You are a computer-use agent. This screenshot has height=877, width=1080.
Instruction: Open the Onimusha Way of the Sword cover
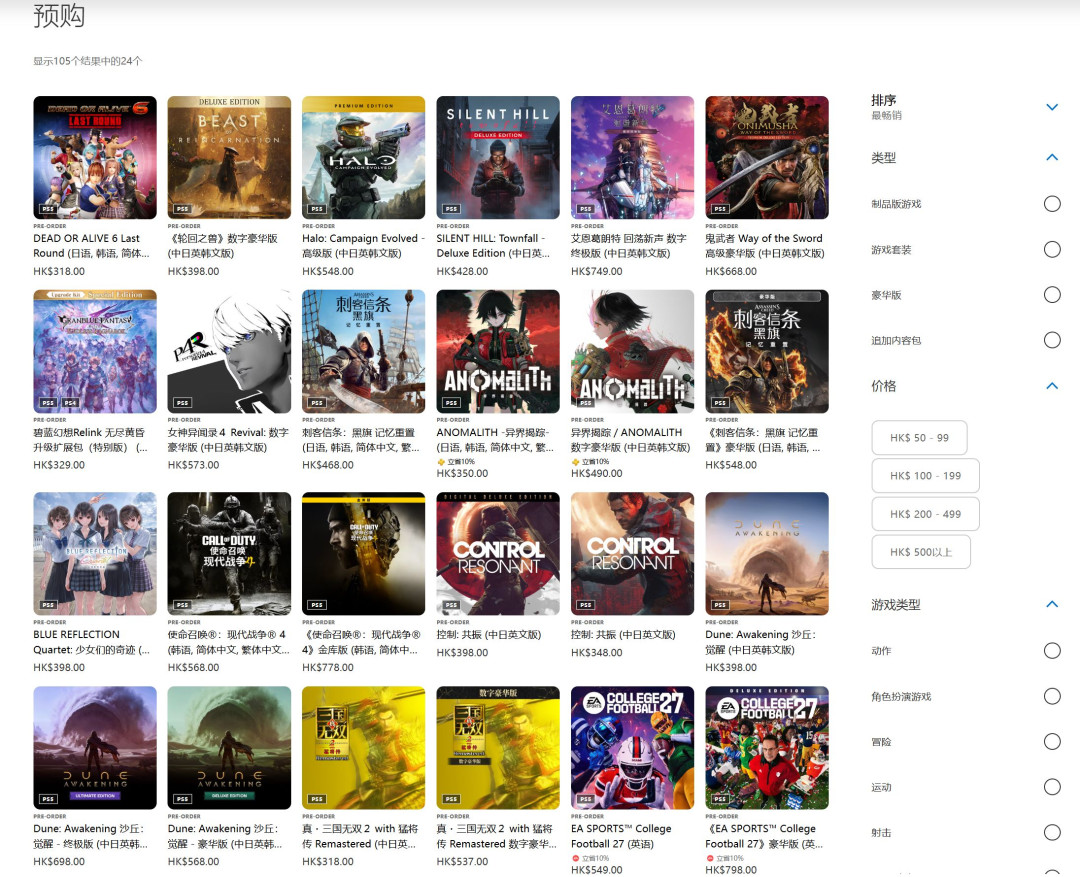tap(767, 158)
